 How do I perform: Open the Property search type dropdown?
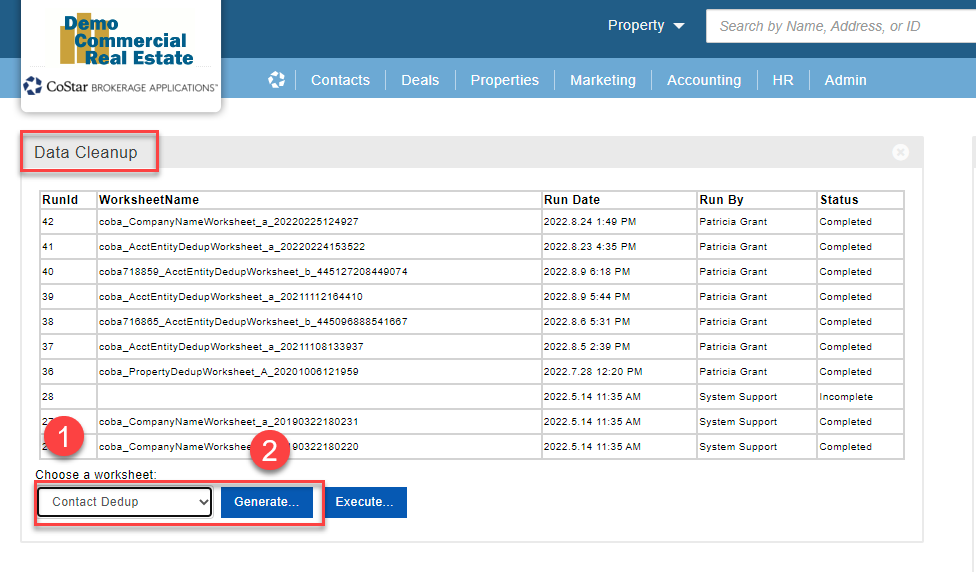click(x=646, y=26)
